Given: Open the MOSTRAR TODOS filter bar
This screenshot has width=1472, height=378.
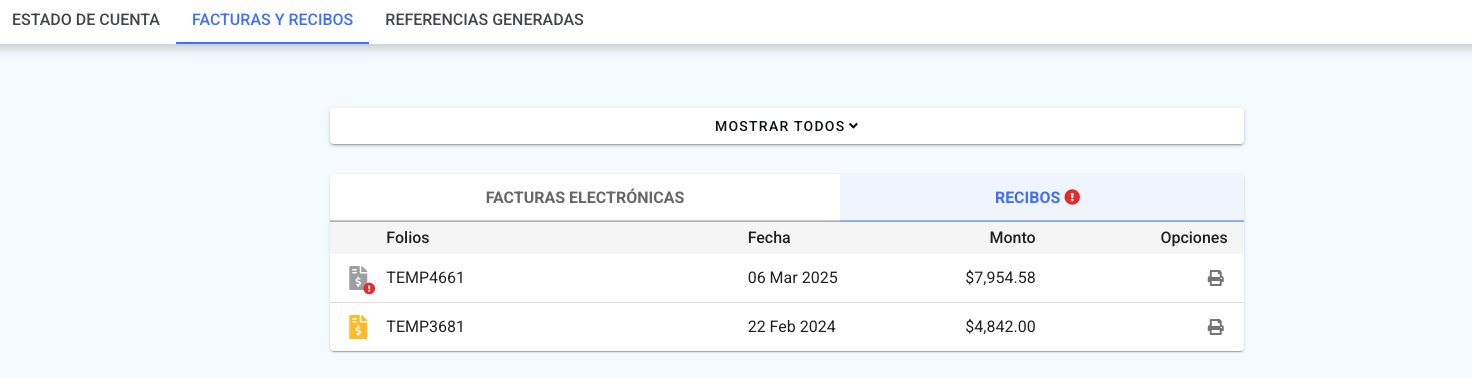Looking at the screenshot, I should click(x=787, y=126).
